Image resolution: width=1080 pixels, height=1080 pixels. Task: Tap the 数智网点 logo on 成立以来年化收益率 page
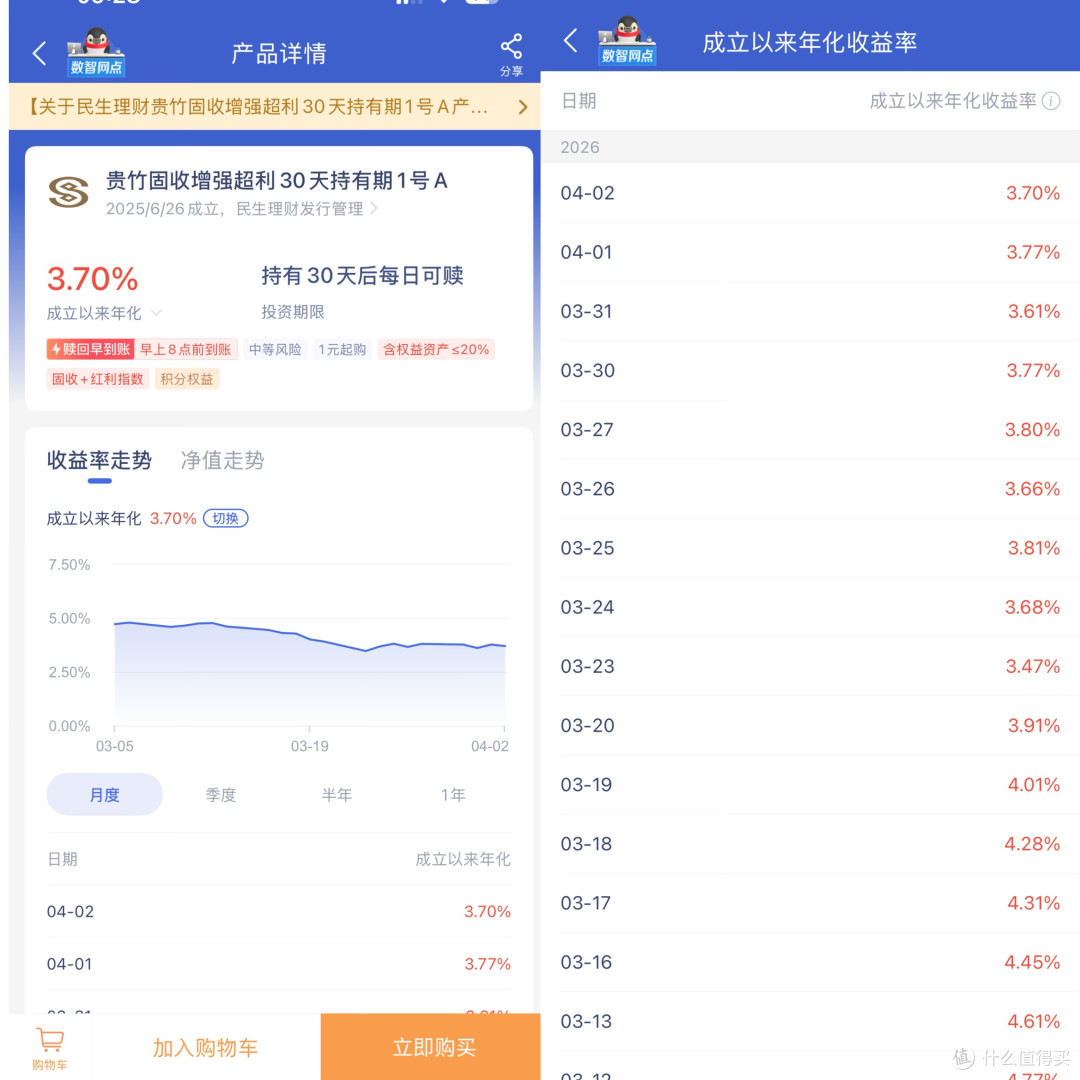[x=627, y=41]
